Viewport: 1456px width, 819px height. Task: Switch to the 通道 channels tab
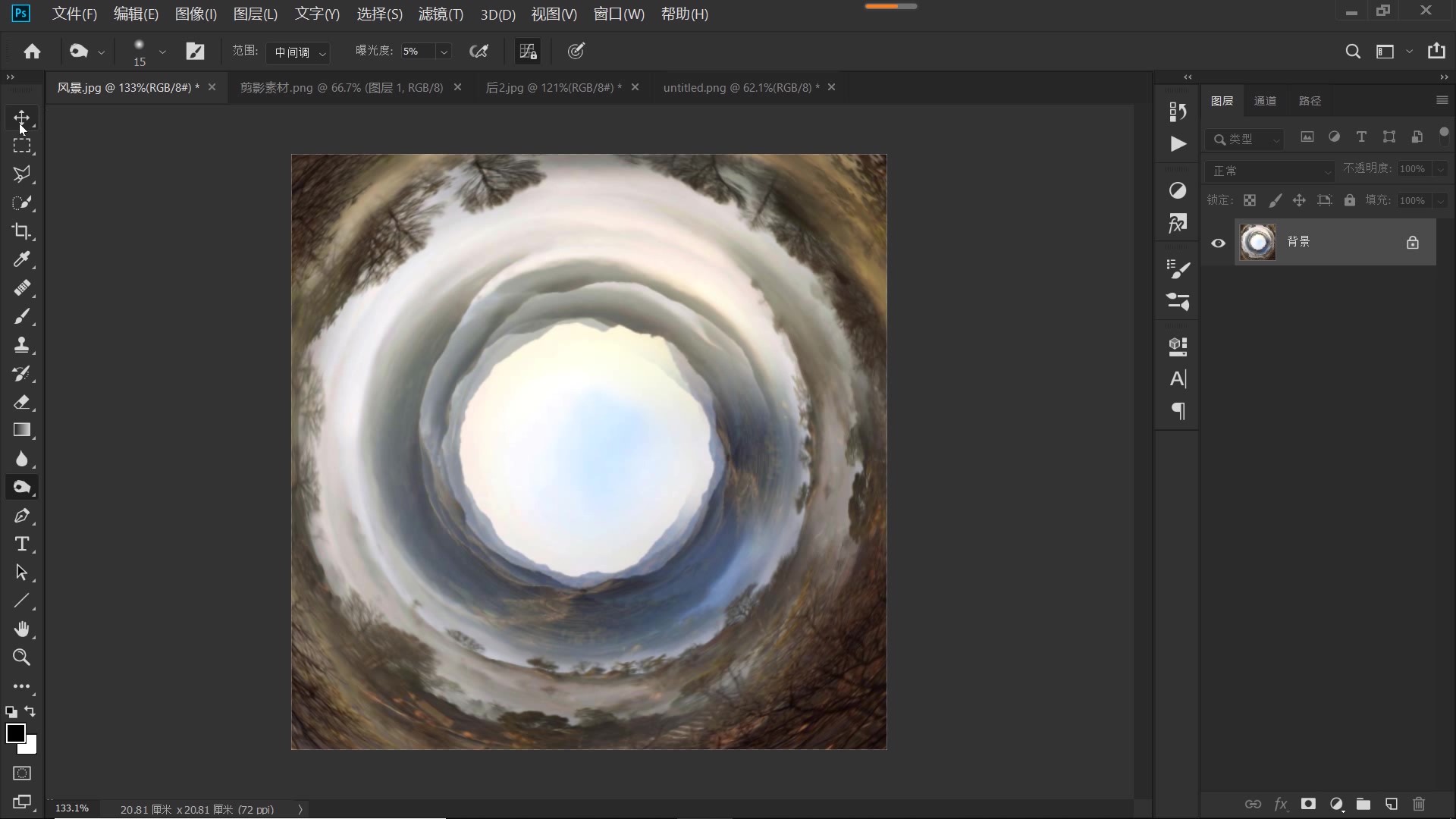coord(1265,101)
